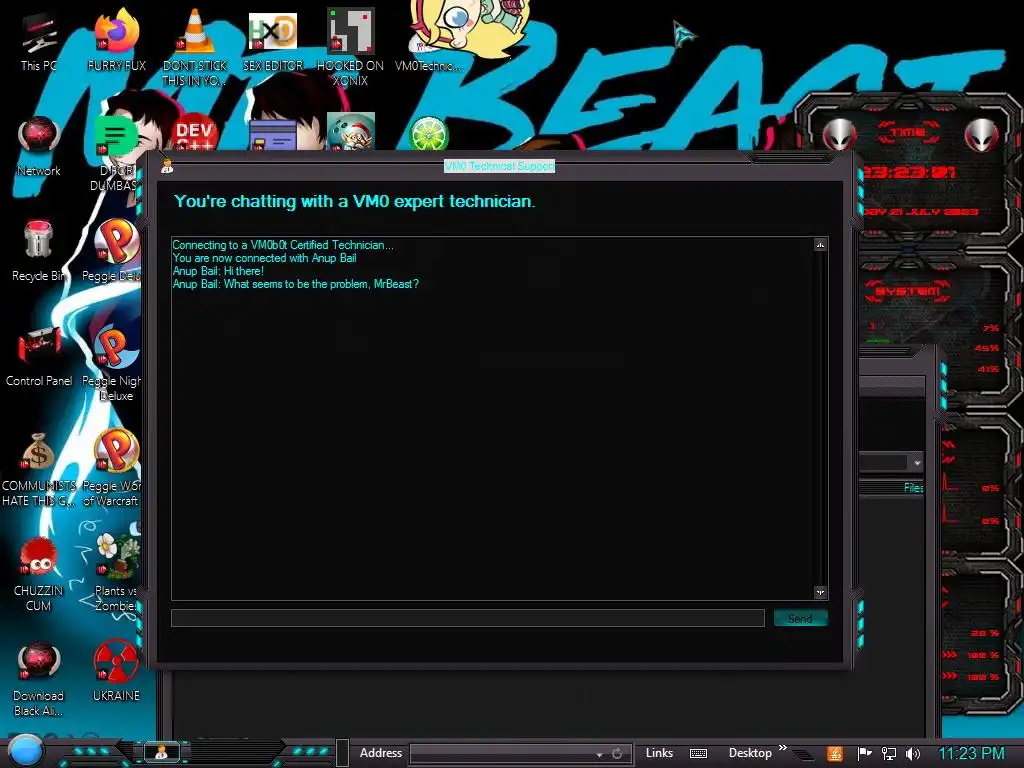Viewport: 1024px width, 768px height.
Task: Click the Desktop toolbar label
Action: coord(750,753)
